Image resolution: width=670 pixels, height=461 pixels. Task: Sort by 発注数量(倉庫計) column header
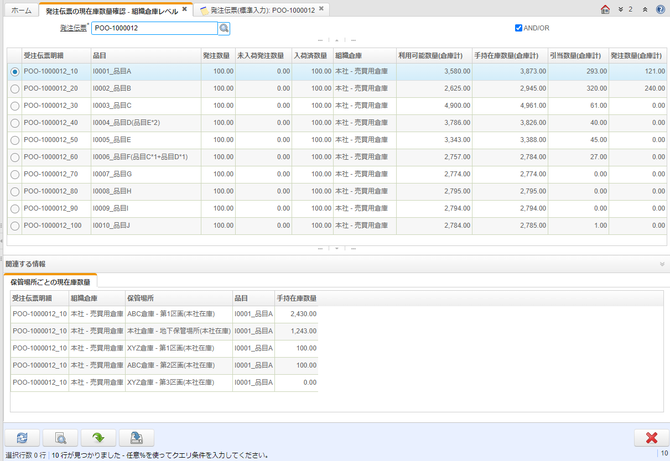click(x=638, y=56)
